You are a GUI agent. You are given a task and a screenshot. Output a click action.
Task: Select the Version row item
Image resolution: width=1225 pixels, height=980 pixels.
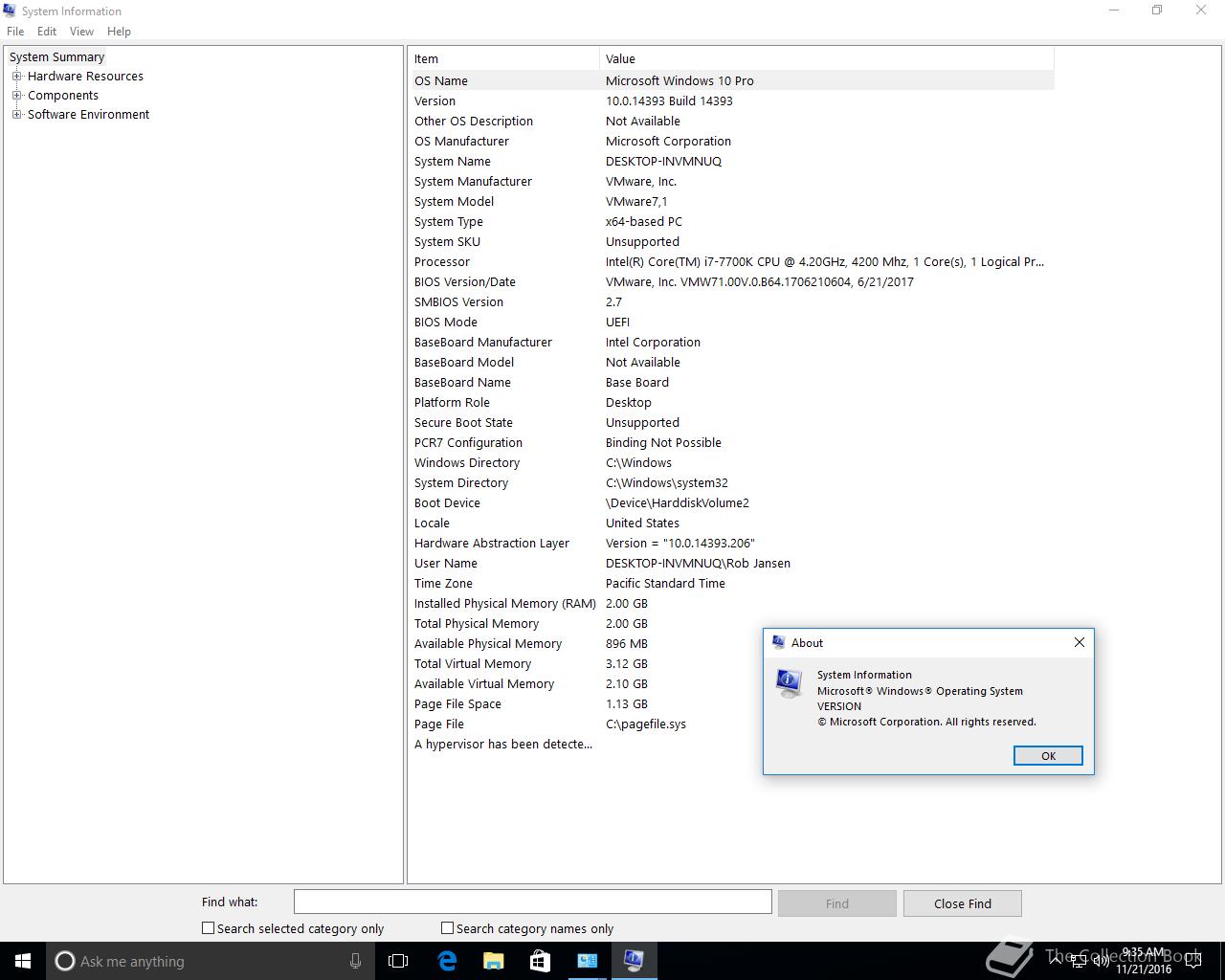[434, 100]
